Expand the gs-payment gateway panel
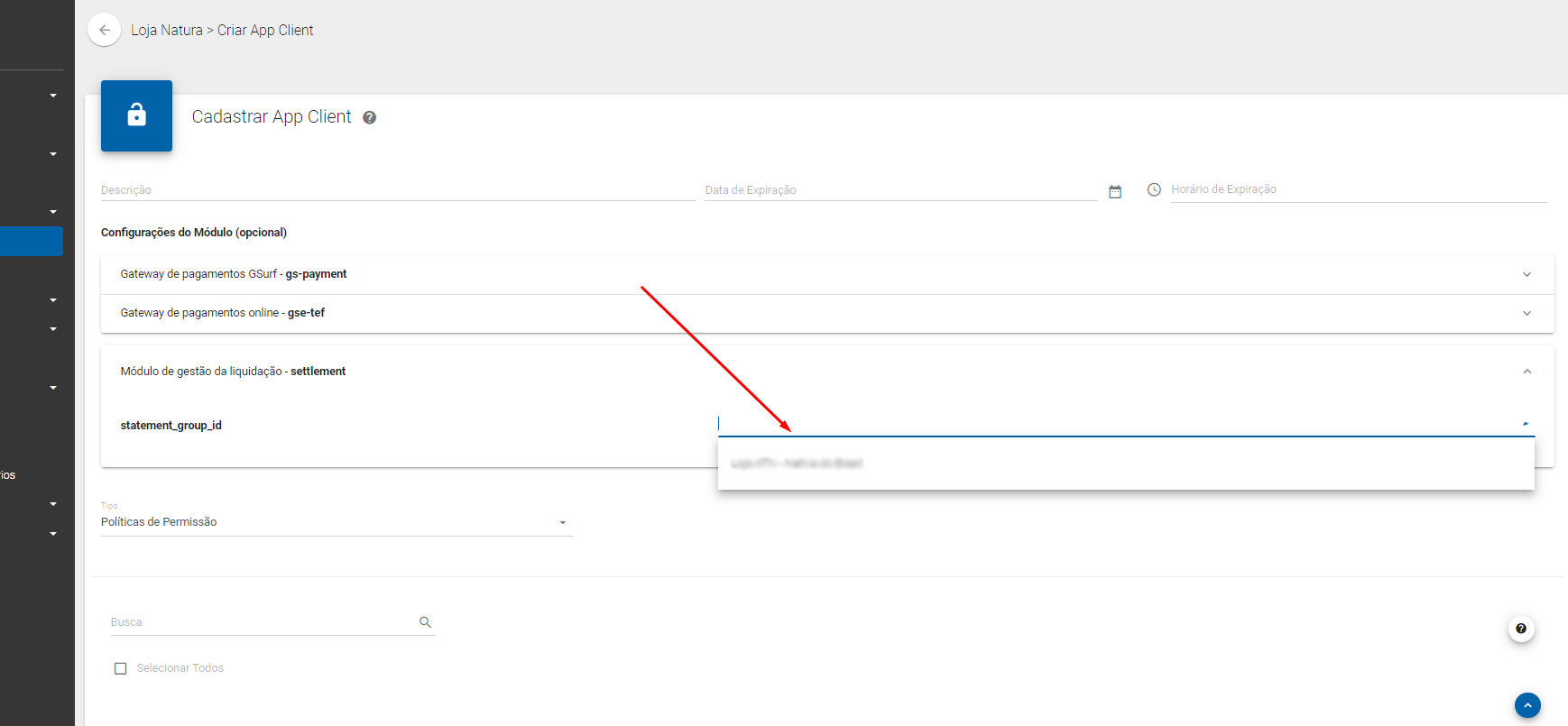Screen dimensions: 1568x726 1526,274
